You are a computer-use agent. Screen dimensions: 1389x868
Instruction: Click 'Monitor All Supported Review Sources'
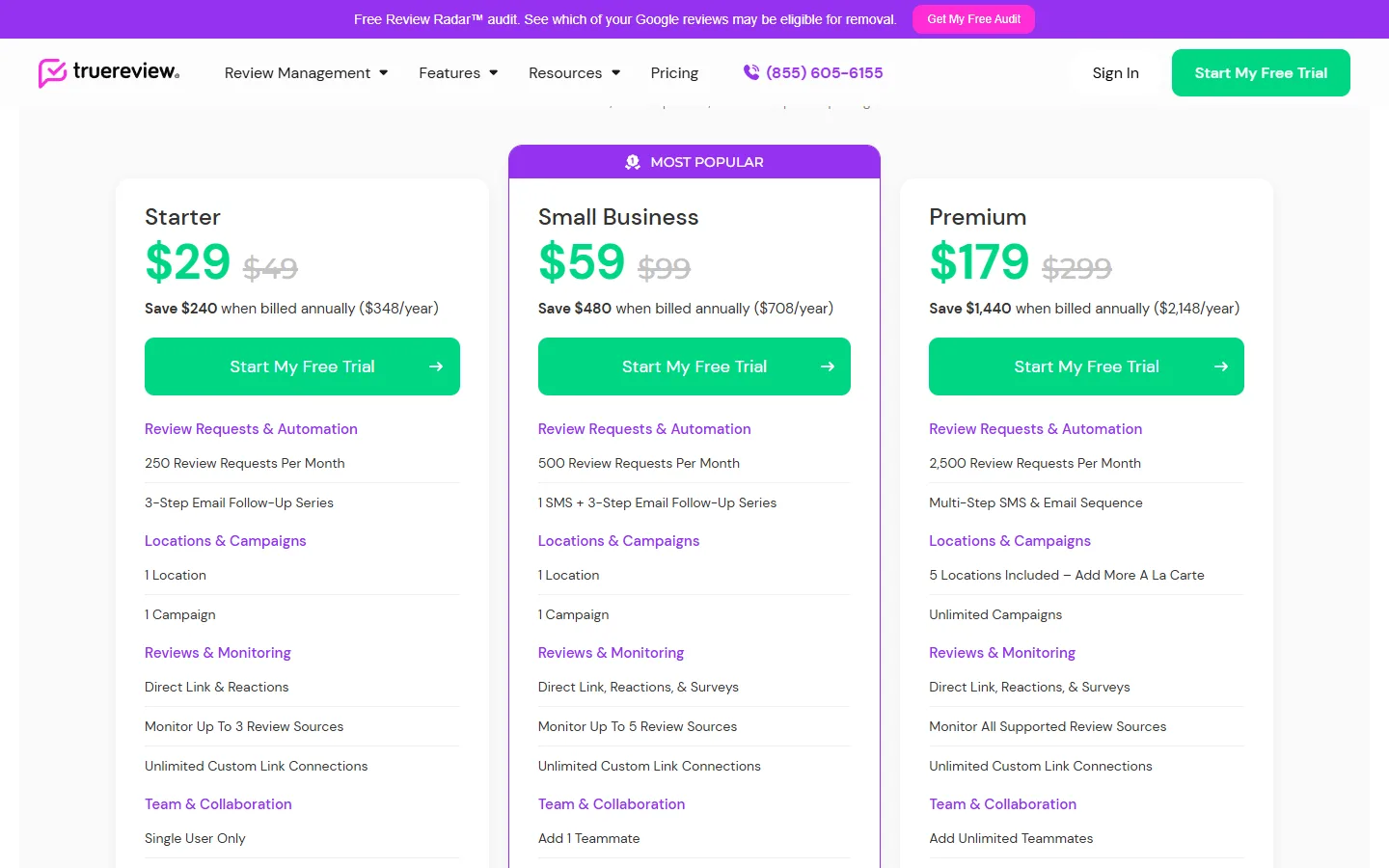point(1048,726)
